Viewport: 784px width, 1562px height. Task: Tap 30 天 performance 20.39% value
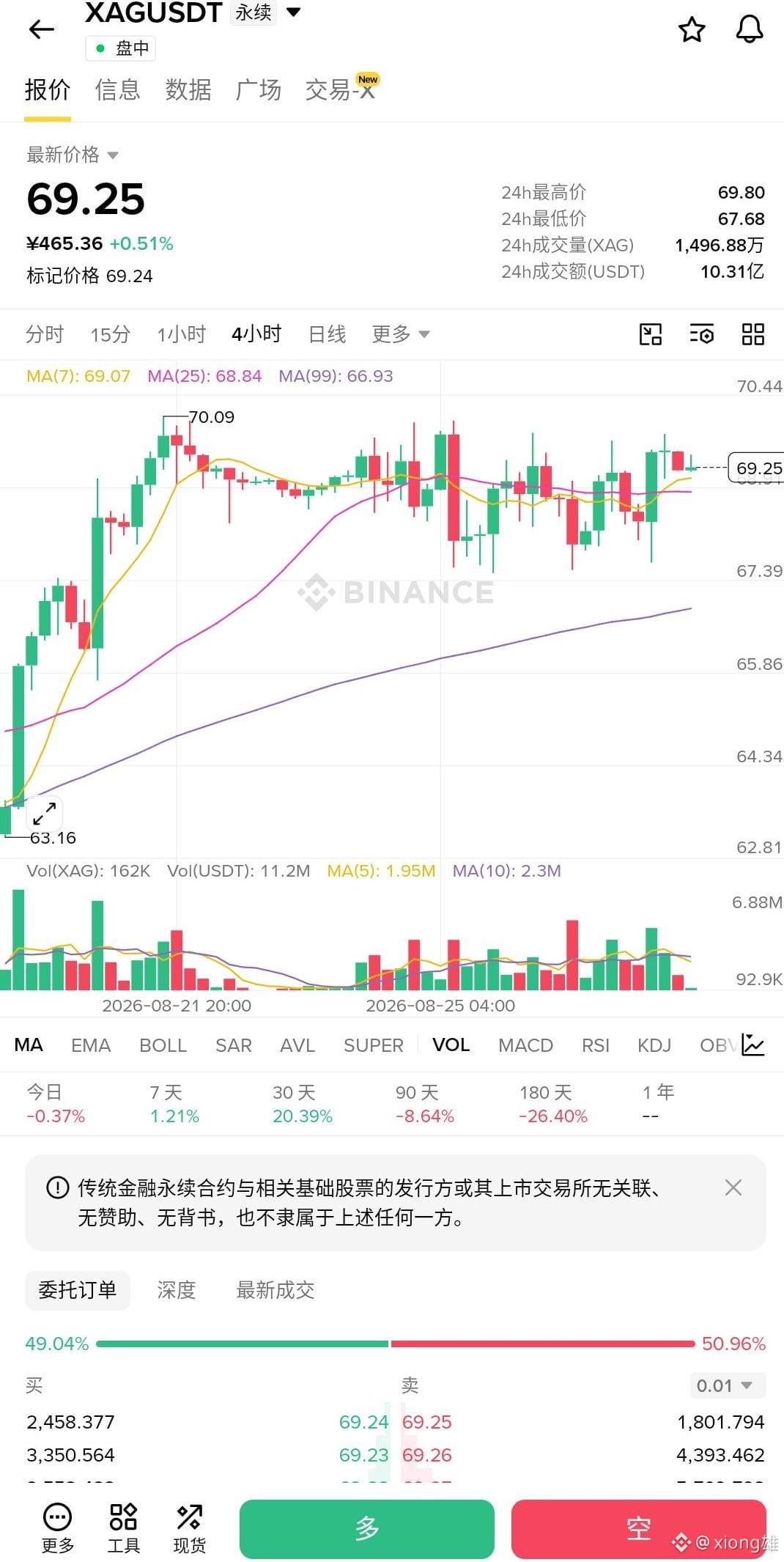pos(303,1116)
